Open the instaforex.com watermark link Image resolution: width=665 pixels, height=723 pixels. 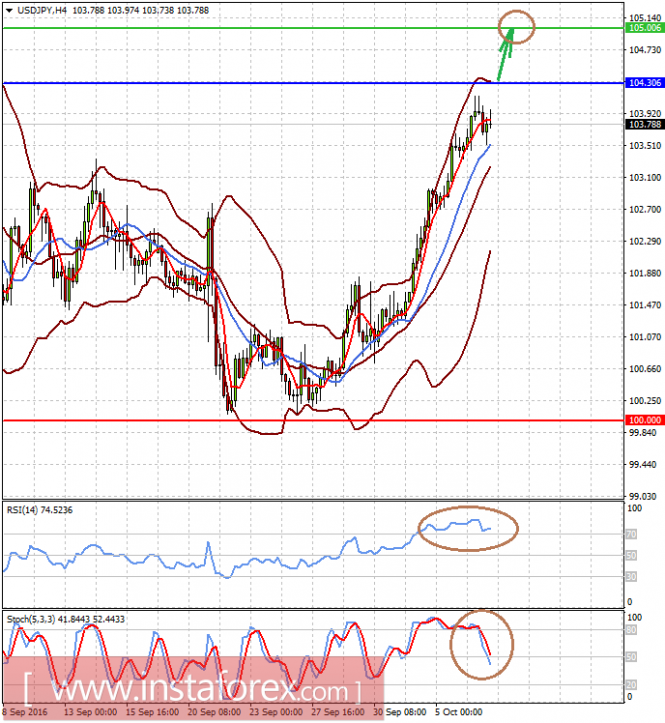coord(193,688)
